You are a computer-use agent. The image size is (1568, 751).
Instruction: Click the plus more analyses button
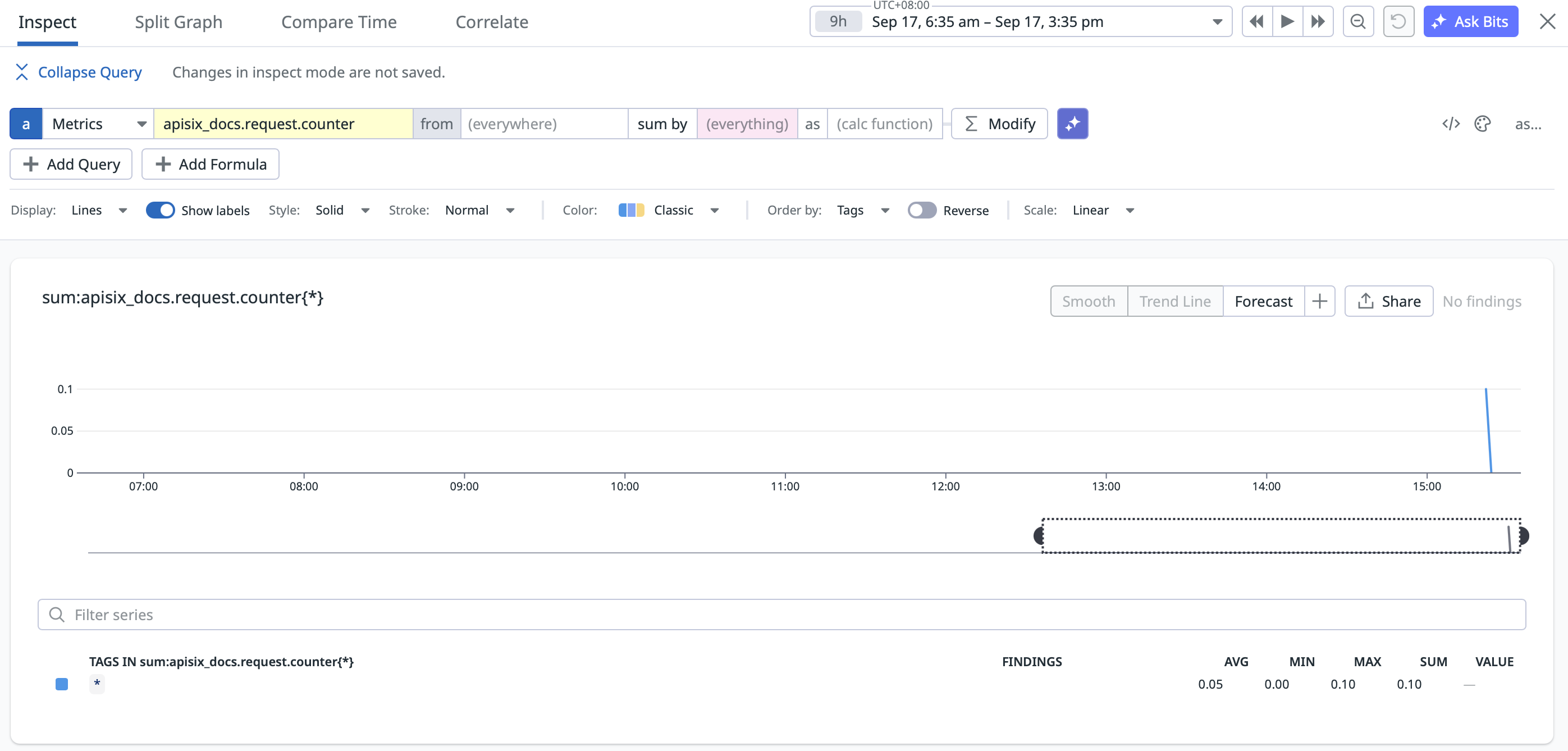(x=1319, y=301)
